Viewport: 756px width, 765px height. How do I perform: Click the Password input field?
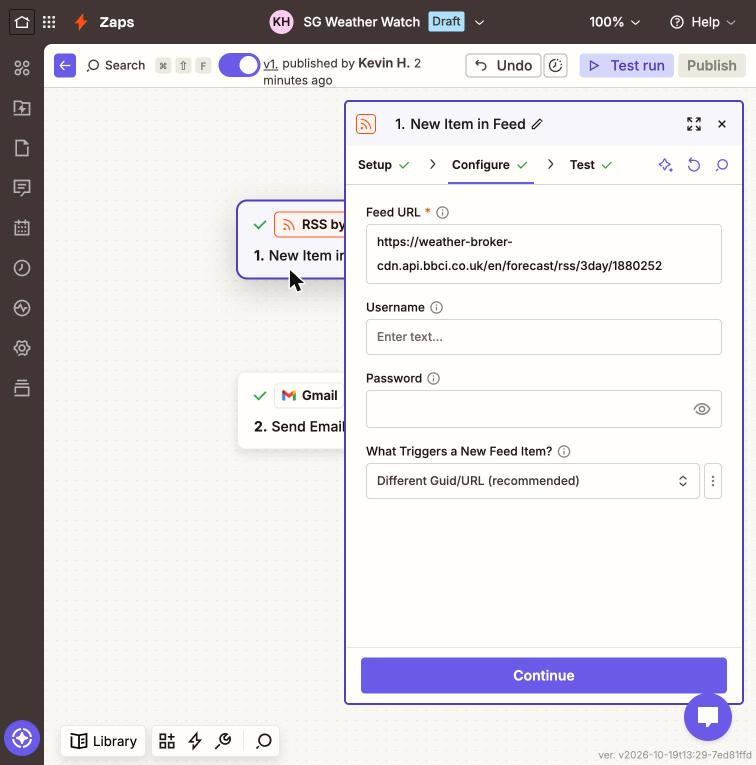[x=544, y=409]
